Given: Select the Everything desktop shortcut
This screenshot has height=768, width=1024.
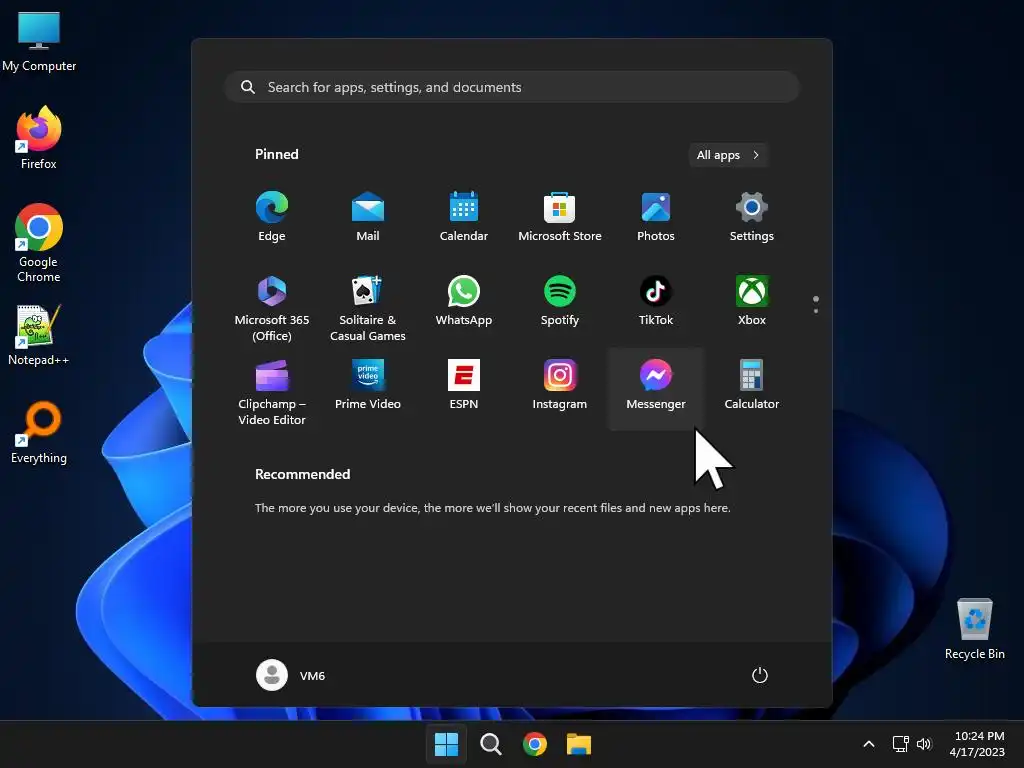Looking at the screenshot, I should tap(39, 432).
